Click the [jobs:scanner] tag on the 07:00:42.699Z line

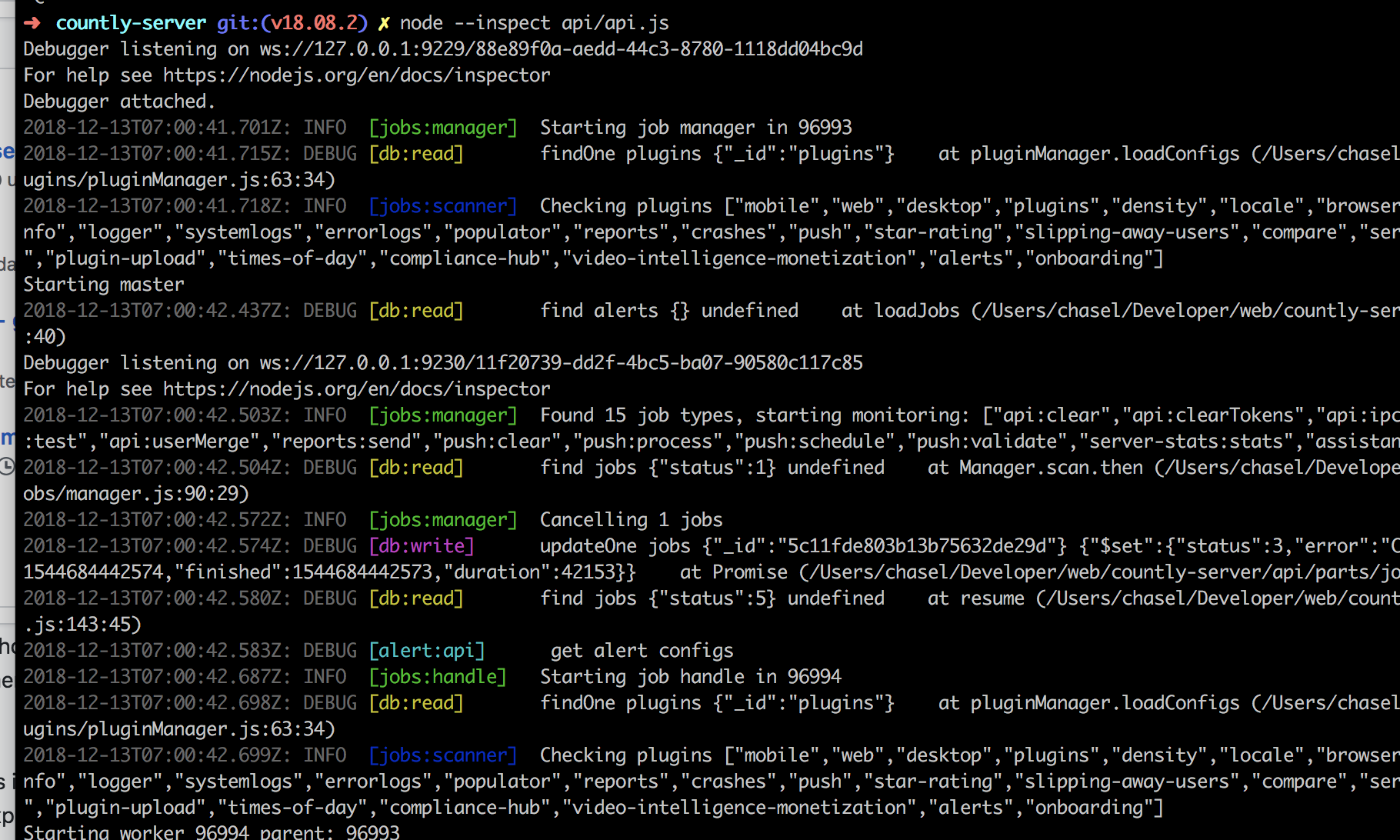point(443,755)
